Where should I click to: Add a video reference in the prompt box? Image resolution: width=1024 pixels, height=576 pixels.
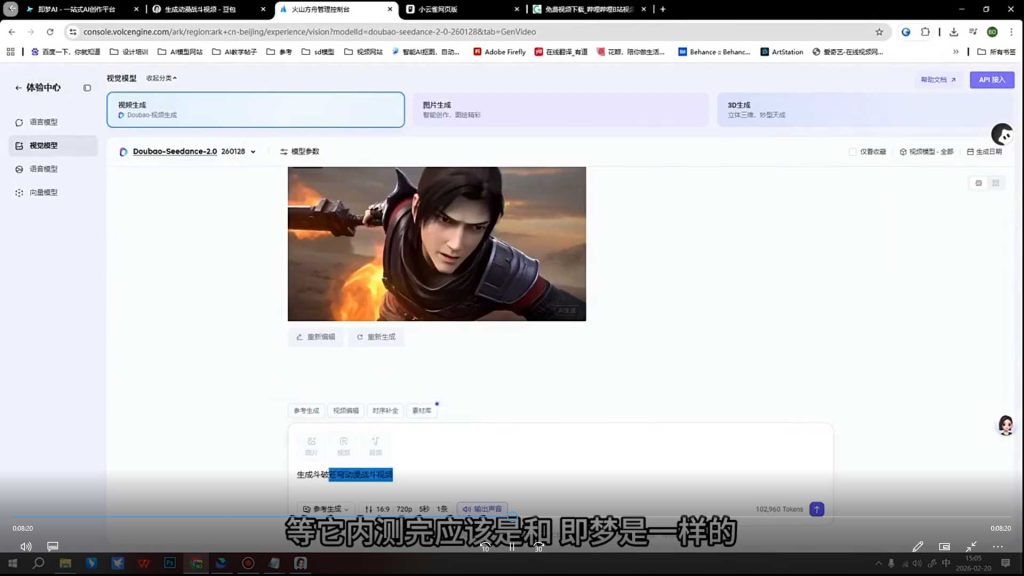(x=344, y=446)
